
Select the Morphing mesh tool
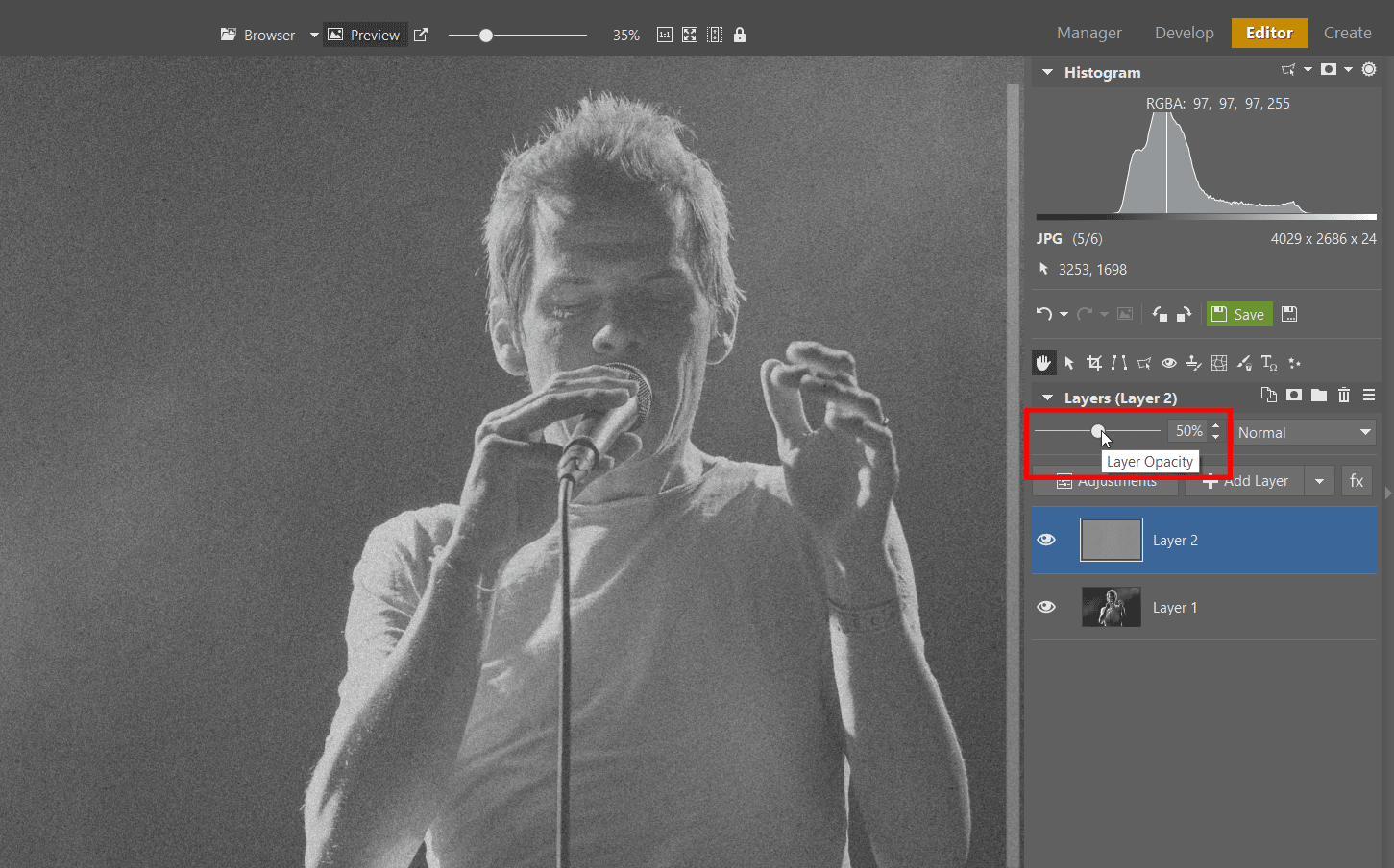[x=1219, y=363]
